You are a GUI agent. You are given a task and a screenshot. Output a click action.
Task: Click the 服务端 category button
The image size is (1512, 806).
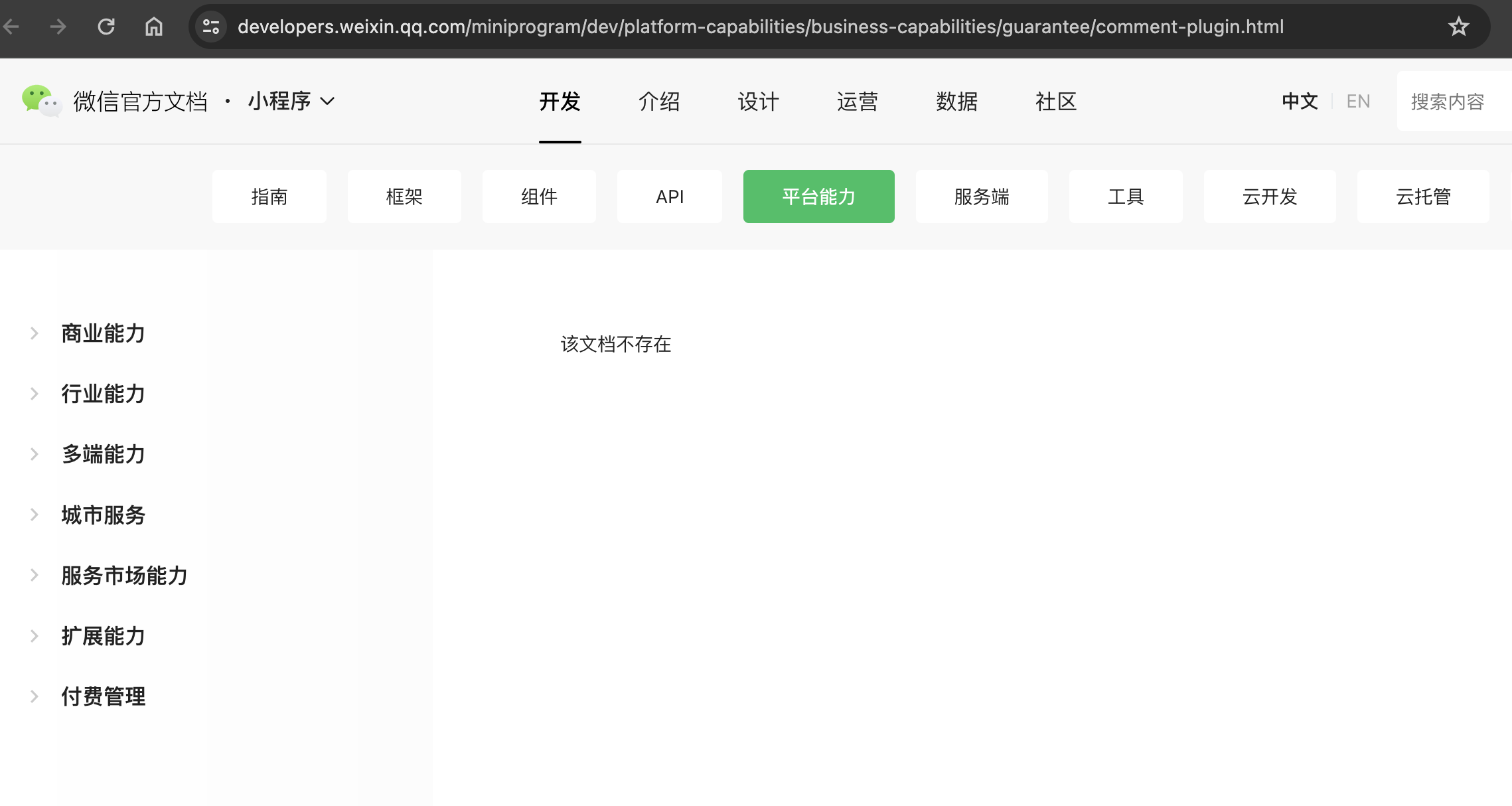coord(981,197)
